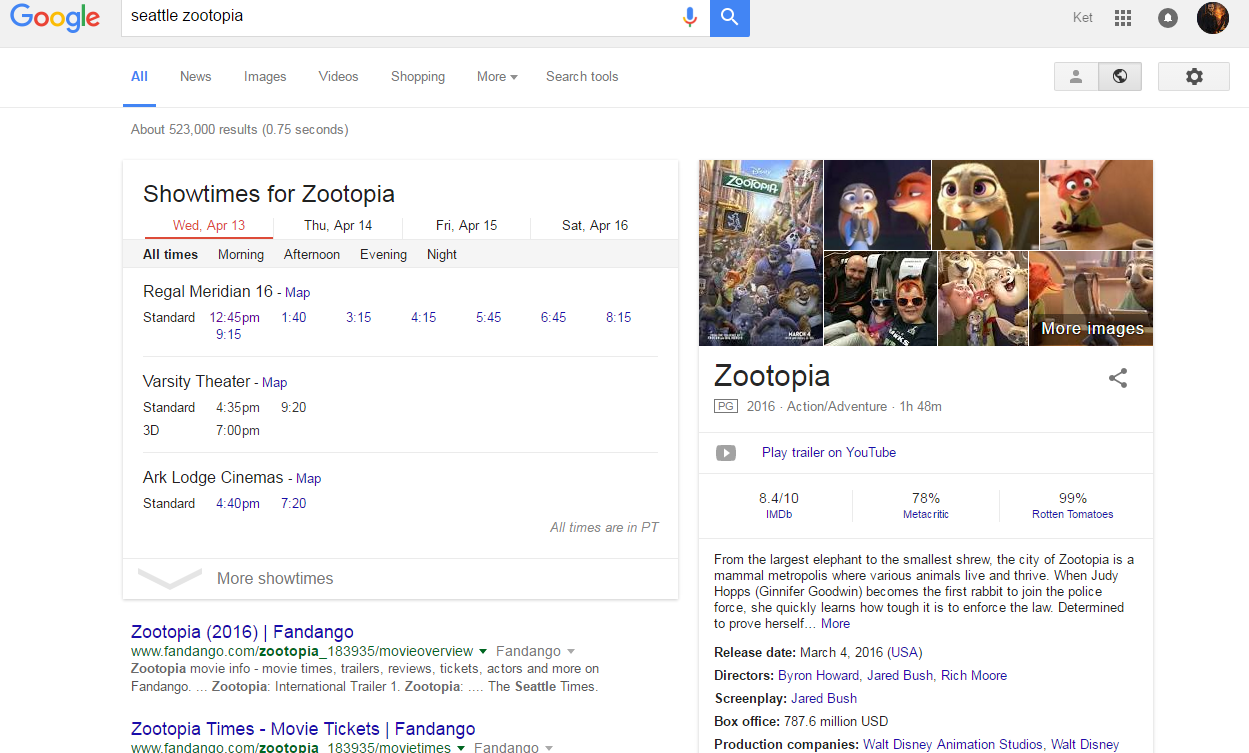The image size is (1249, 753).
Task: Open Fandango source dropdown in first result
Action: [x=535, y=651]
